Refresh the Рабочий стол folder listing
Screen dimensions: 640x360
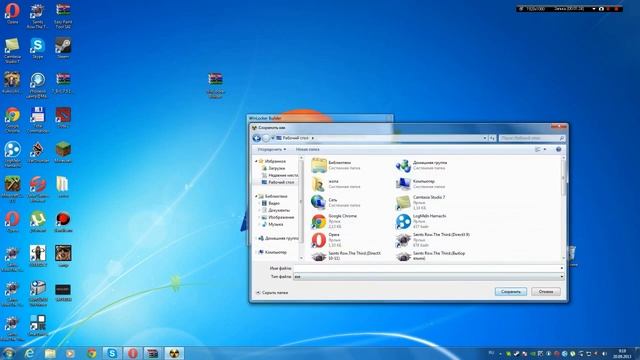(492, 138)
